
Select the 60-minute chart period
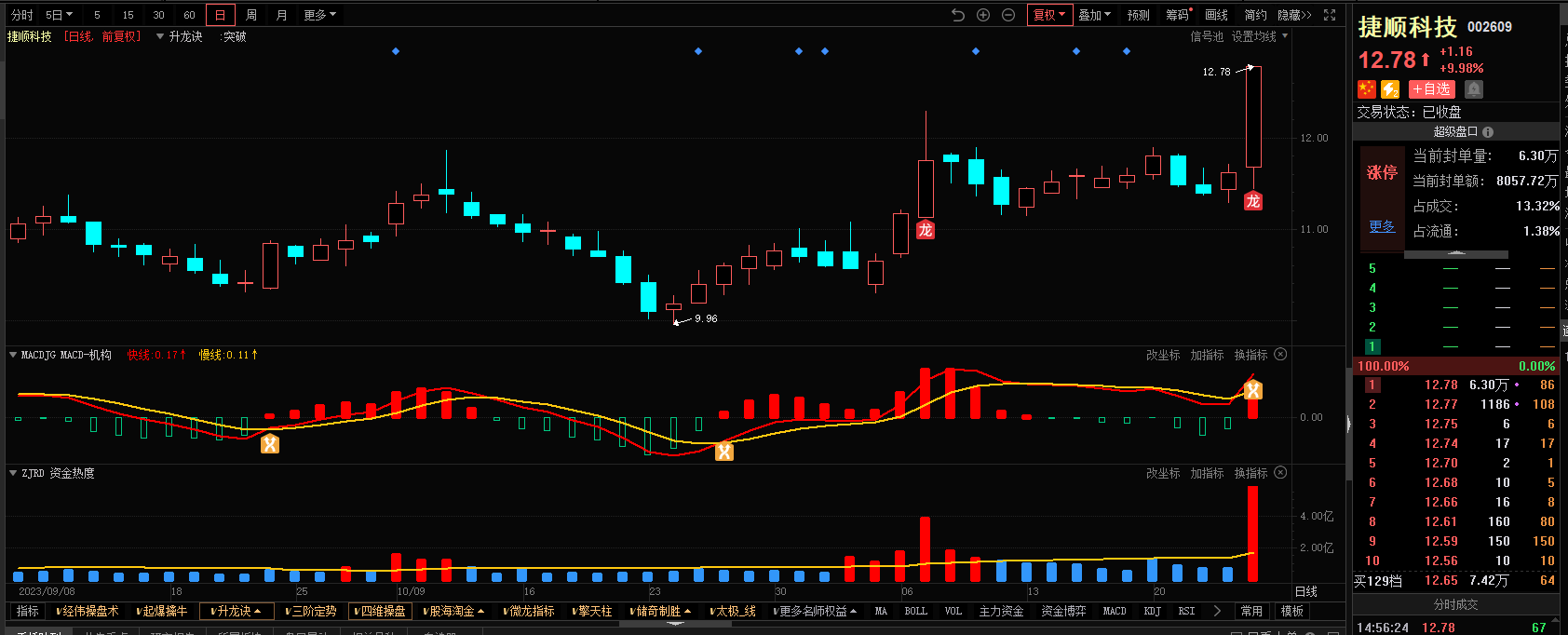point(189,15)
